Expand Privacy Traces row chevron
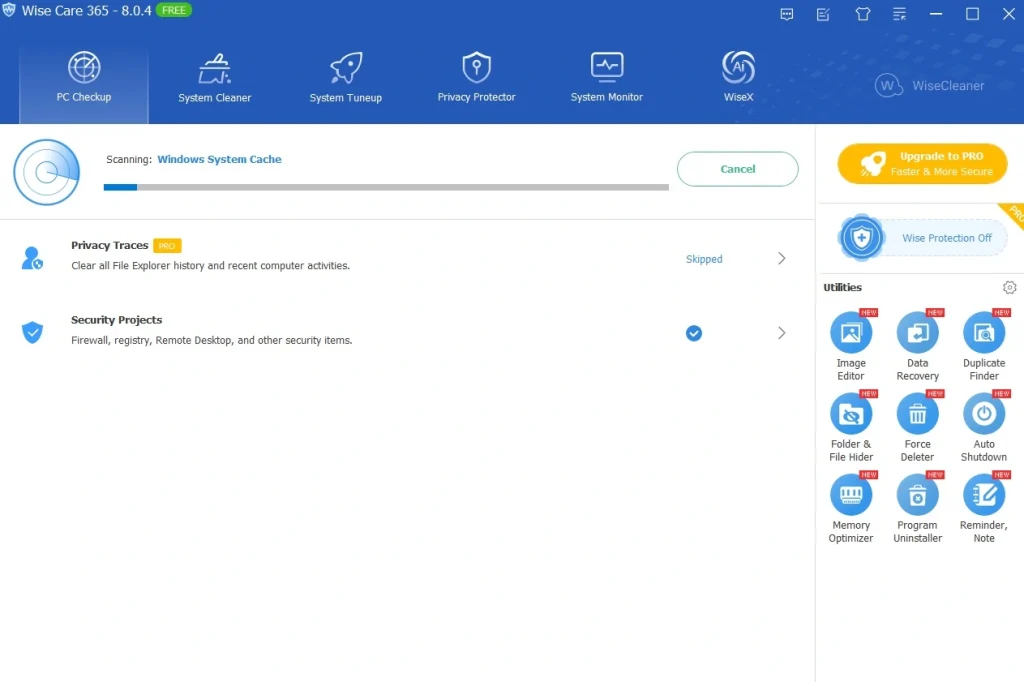 pos(782,259)
